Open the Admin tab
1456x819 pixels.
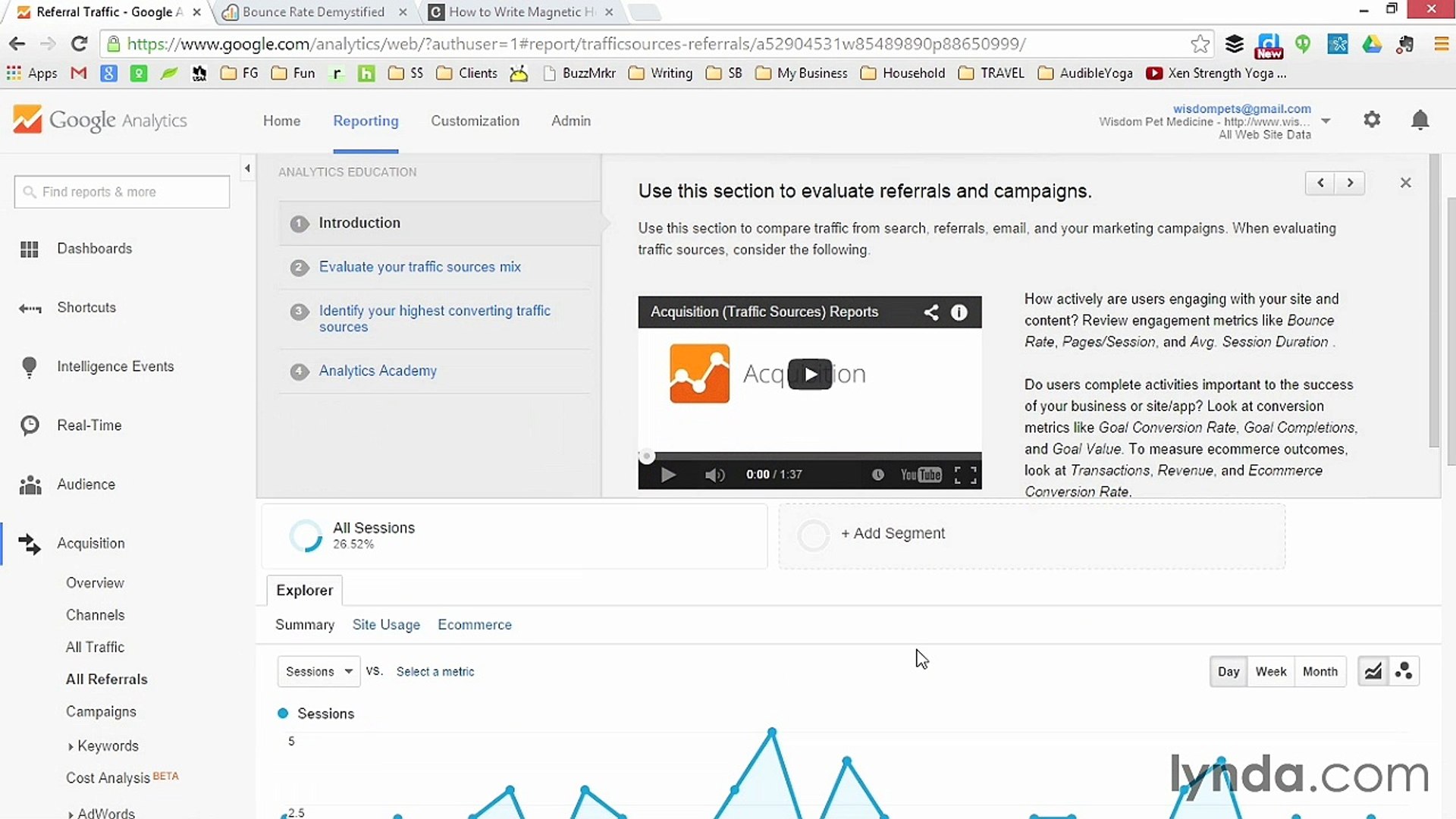570,121
